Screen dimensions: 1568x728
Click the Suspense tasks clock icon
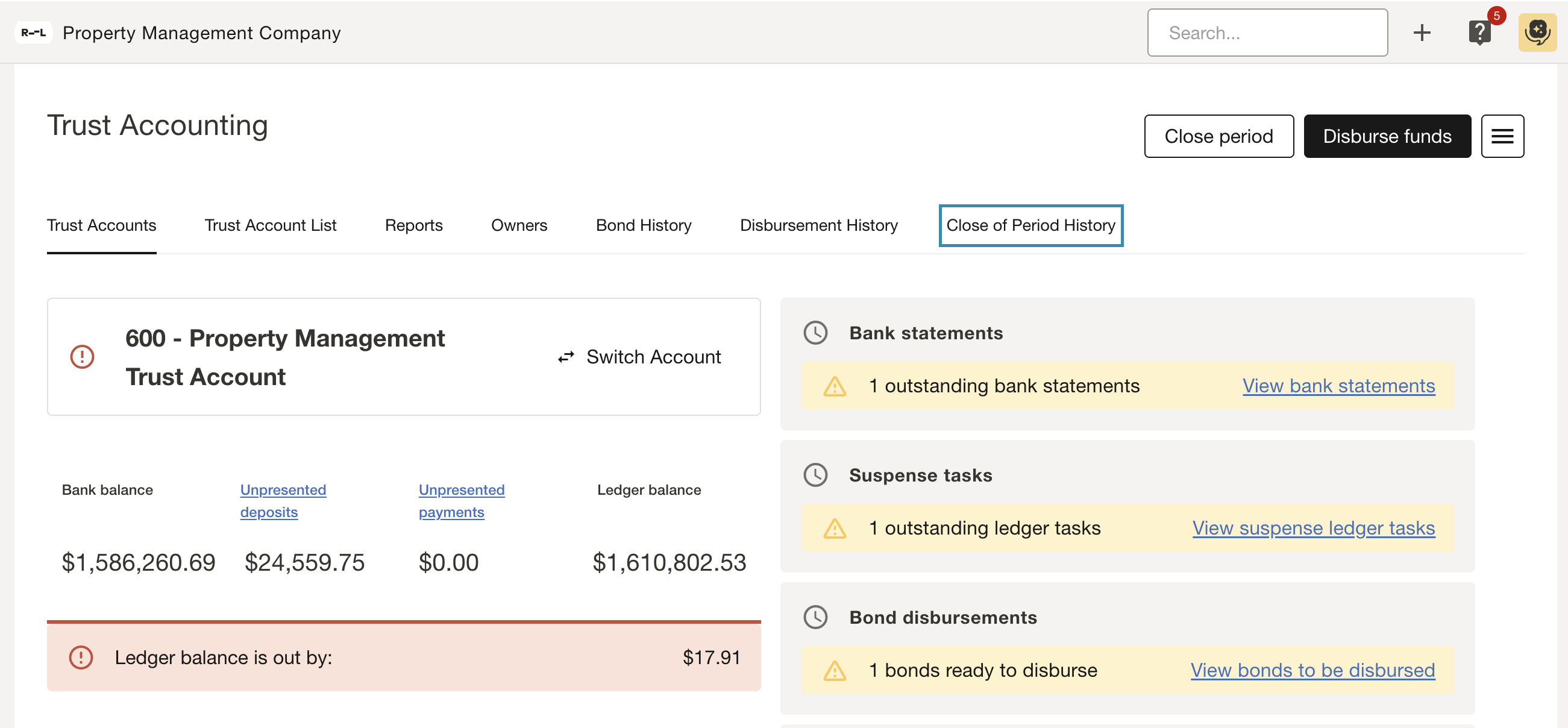[815, 475]
